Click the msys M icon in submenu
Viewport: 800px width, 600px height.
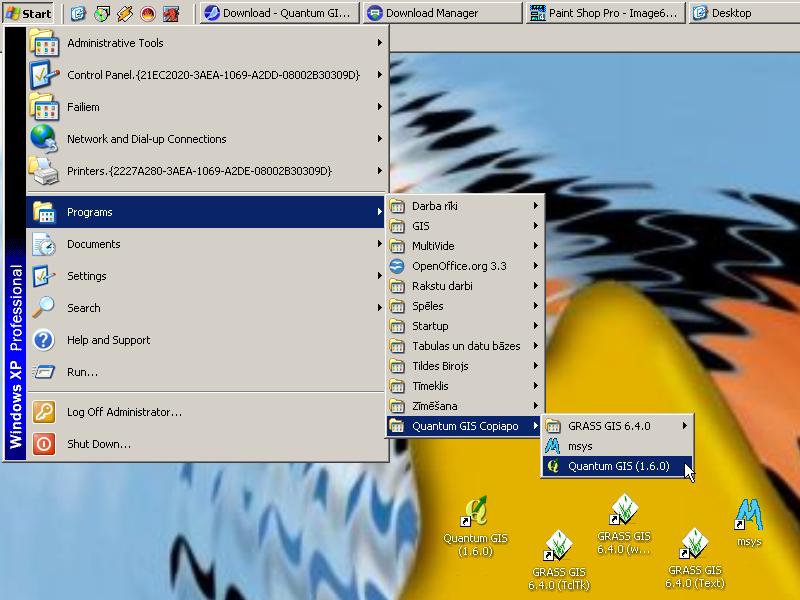(x=553, y=446)
